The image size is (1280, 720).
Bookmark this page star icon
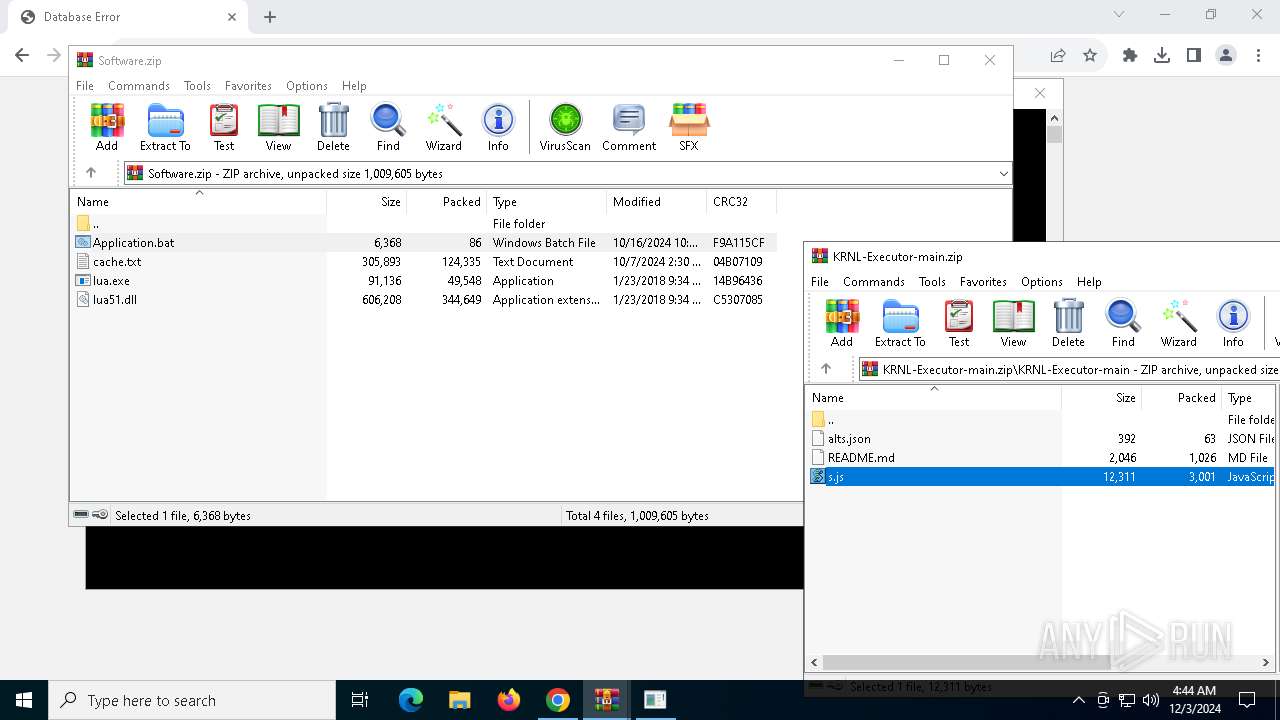(1090, 56)
